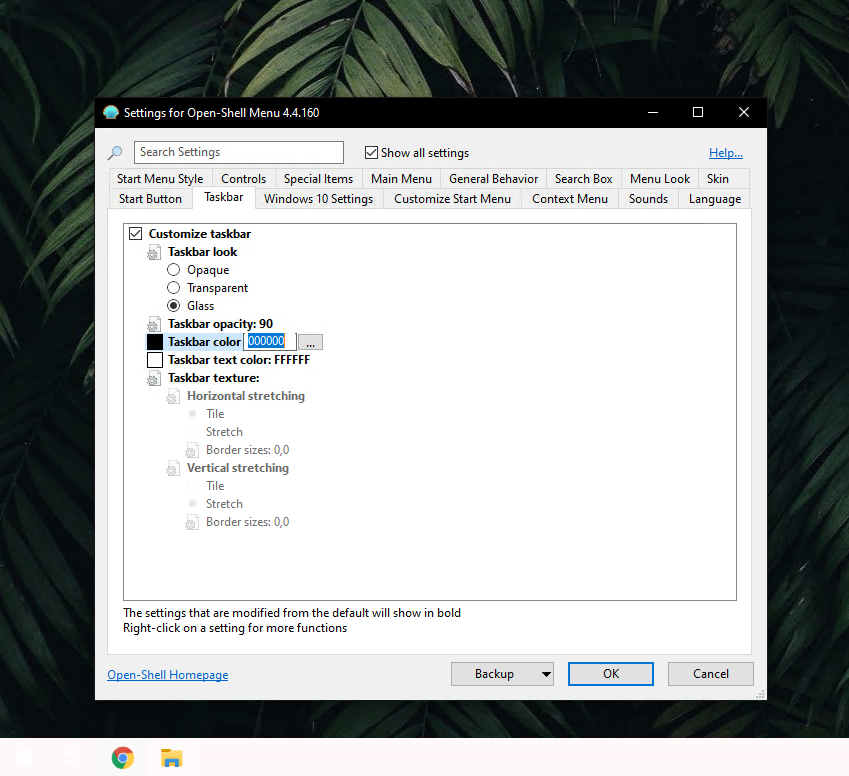Select the 'Taskbar opacity: 90' row
Image resolution: width=849 pixels, height=776 pixels.
point(220,324)
